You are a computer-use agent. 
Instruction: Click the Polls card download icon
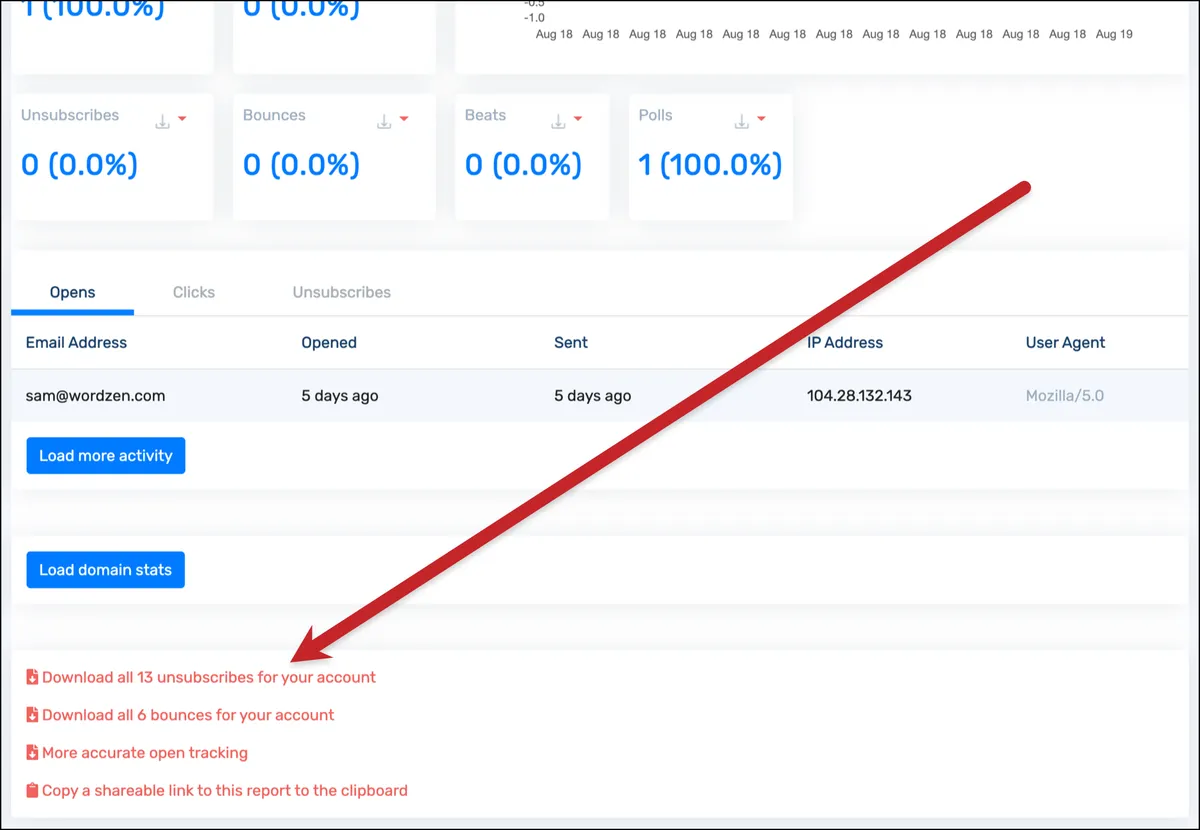pos(741,122)
